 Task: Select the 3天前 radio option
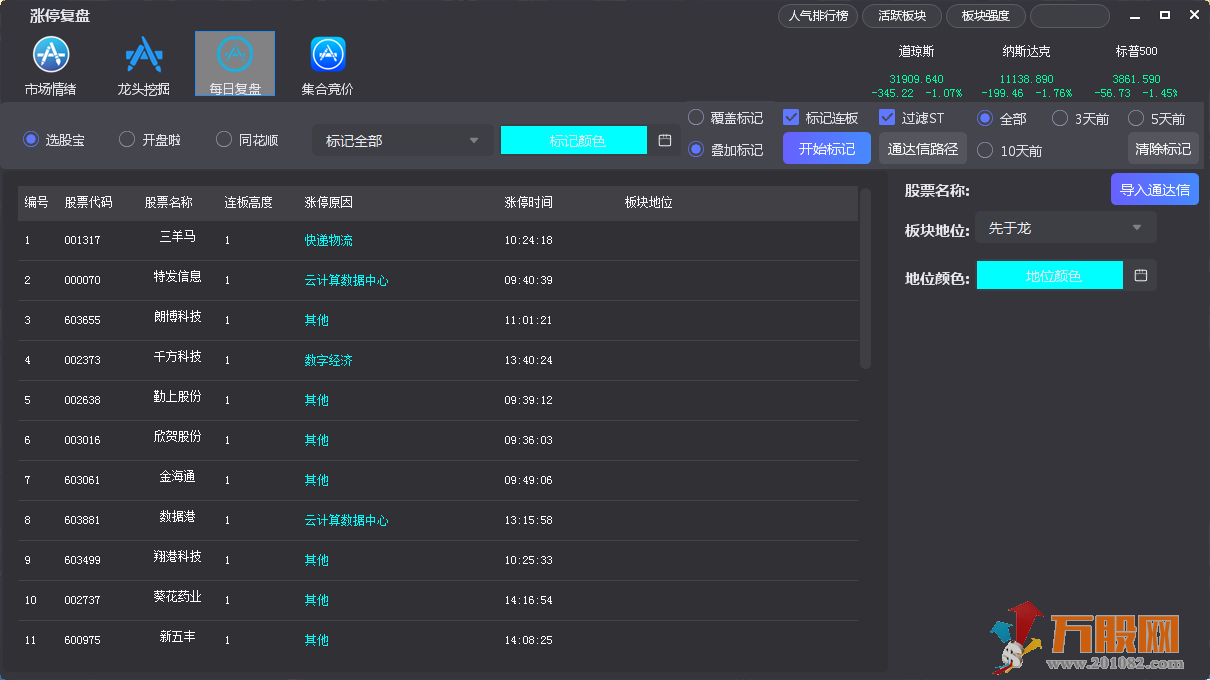point(1081,118)
